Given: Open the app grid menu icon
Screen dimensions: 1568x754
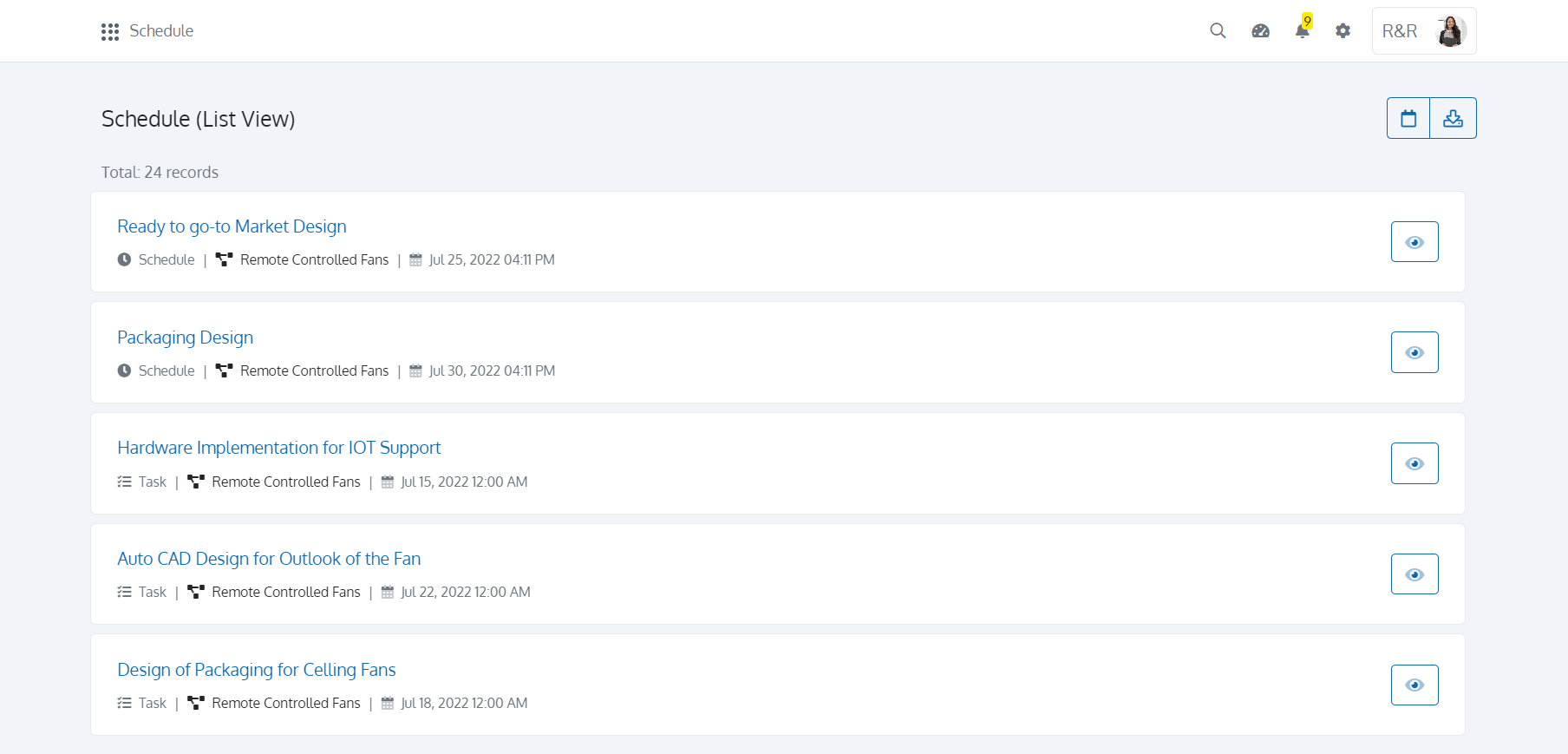Looking at the screenshot, I should pos(109,31).
